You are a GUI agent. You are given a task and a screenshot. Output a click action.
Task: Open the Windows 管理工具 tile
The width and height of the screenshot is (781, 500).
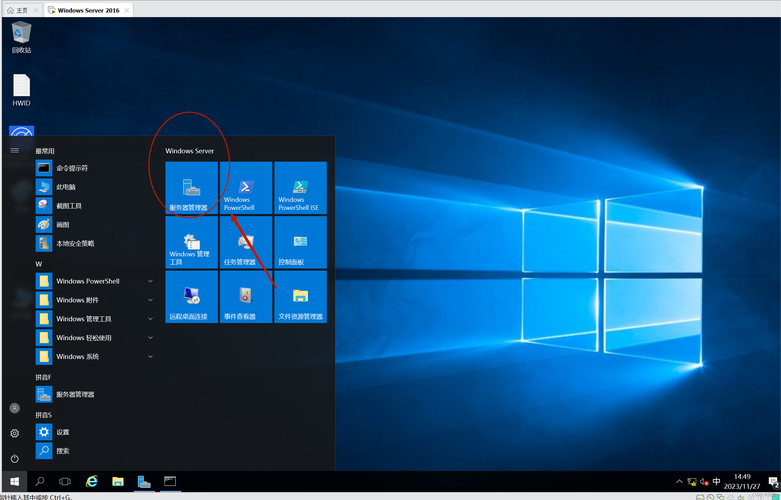[192, 242]
